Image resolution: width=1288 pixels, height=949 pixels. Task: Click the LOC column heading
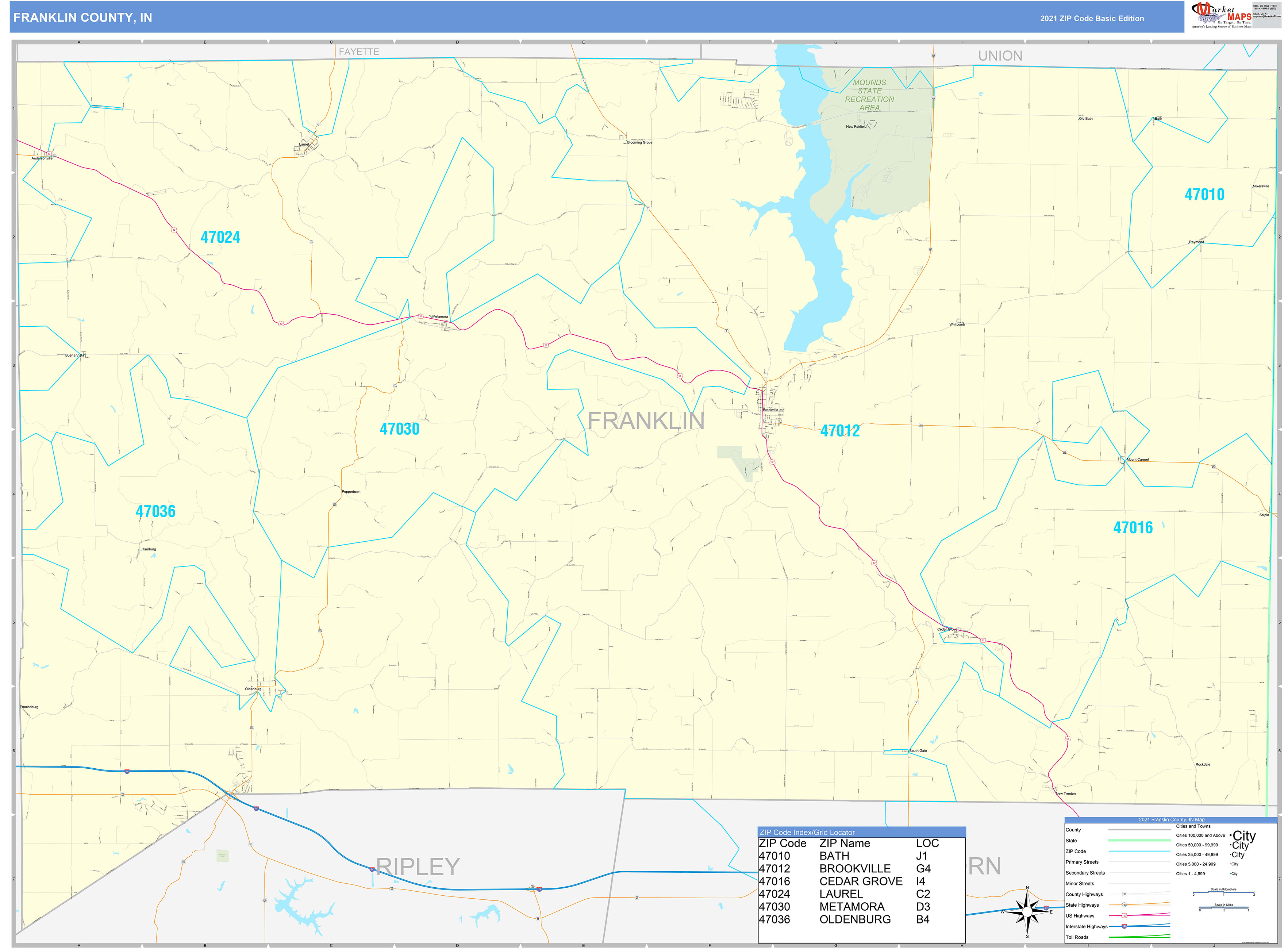point(927,843)
